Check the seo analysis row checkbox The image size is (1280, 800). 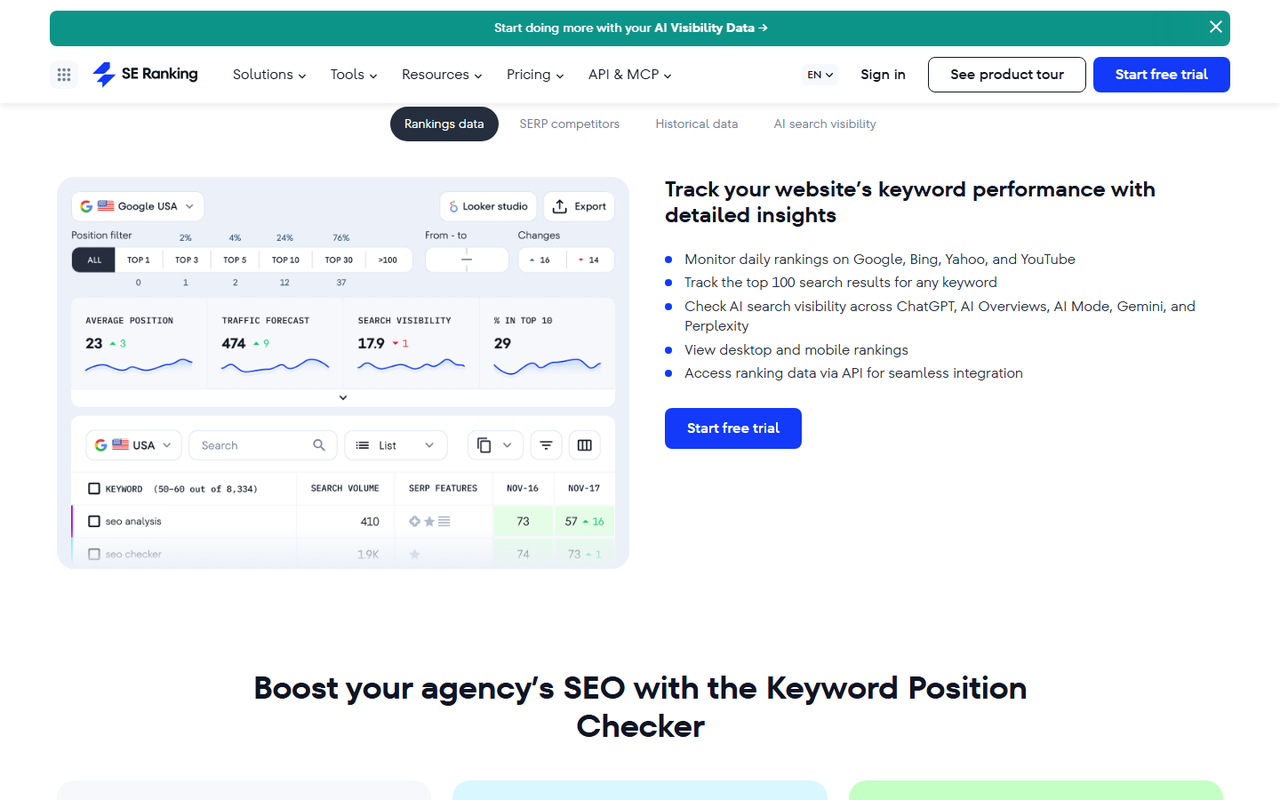[94, 521]
